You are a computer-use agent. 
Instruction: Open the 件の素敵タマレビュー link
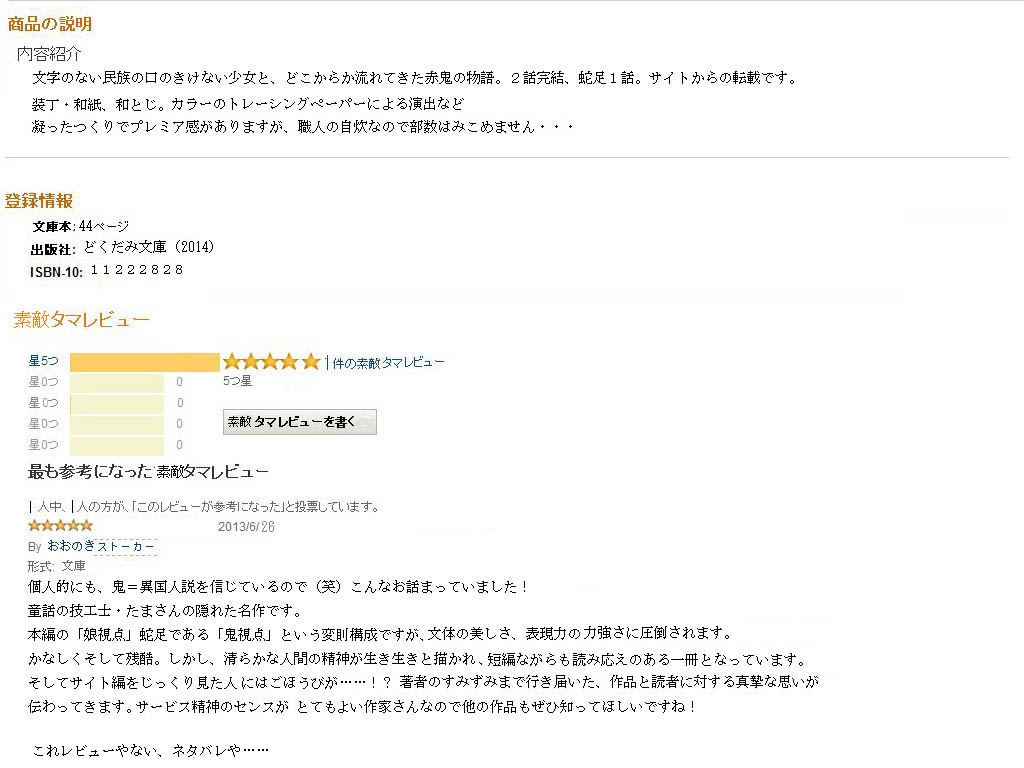tap(388, 362)
